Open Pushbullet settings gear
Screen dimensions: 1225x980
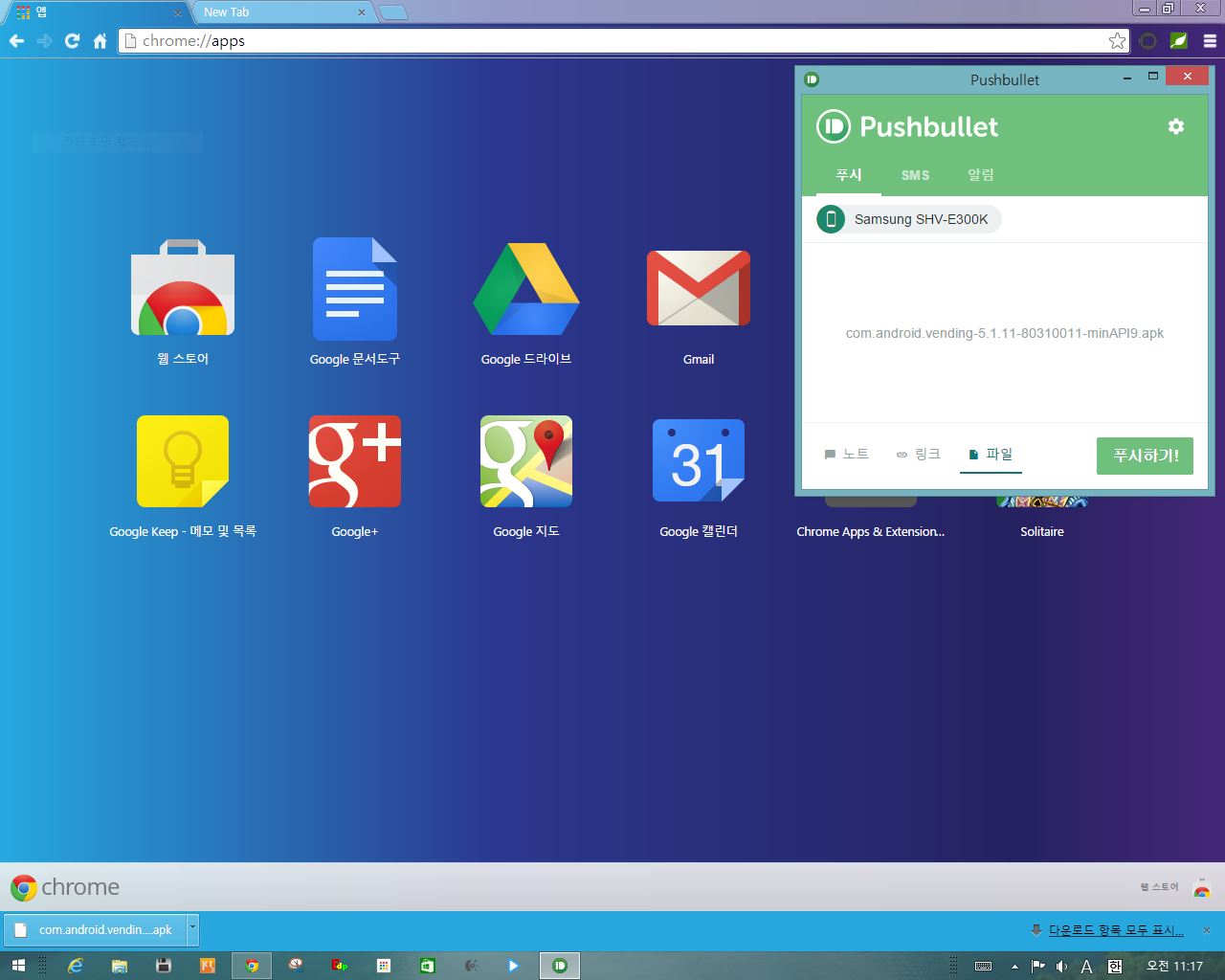[1175, 126]
